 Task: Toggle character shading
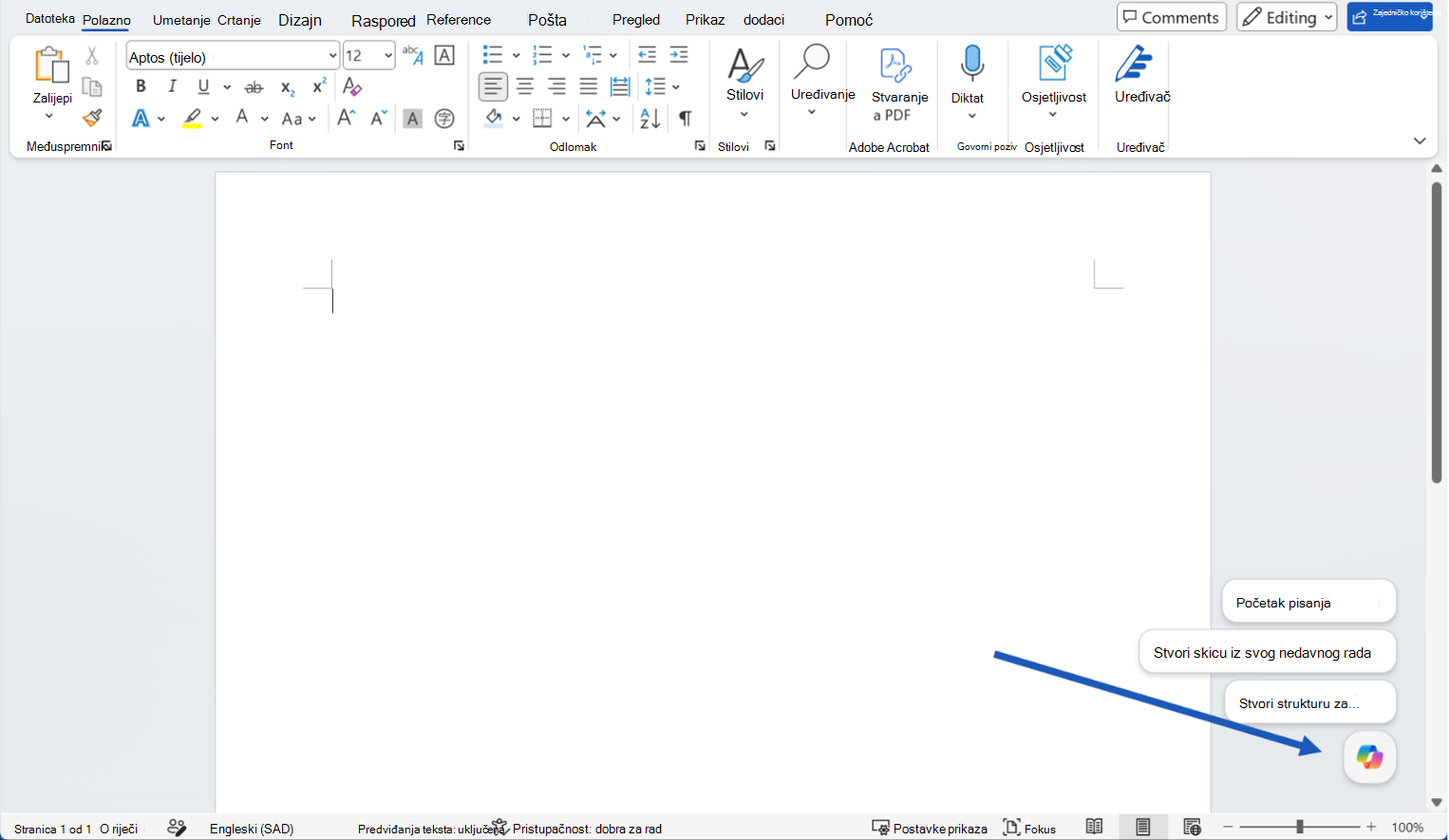point(412,119)
